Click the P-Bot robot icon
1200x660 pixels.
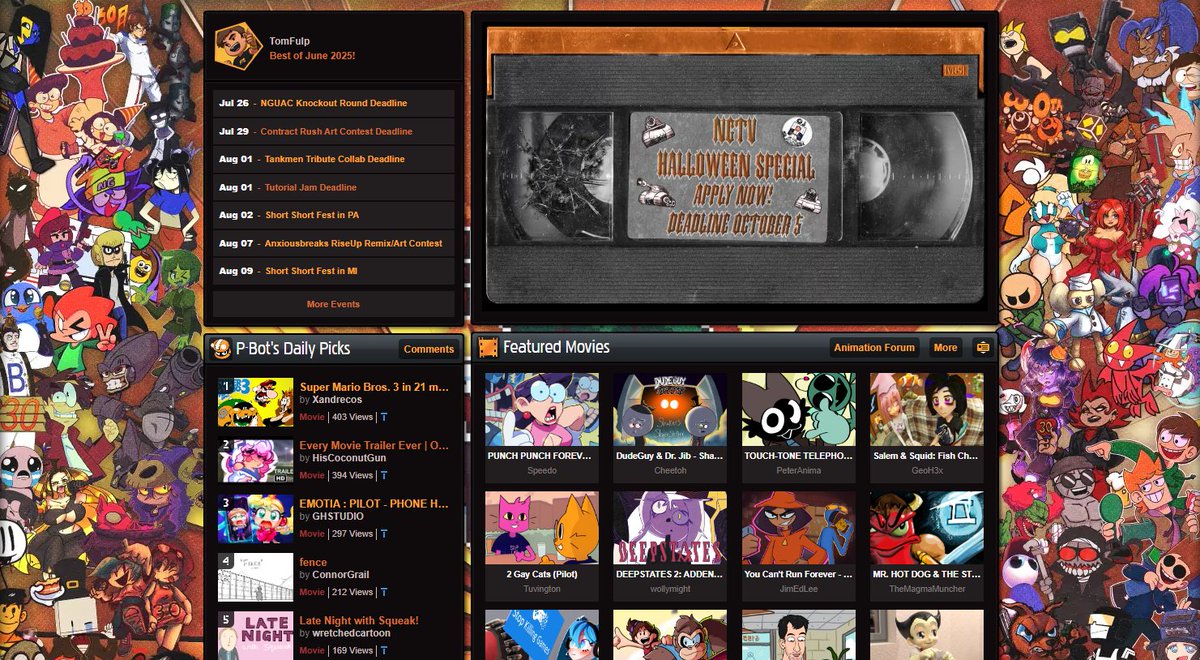pyautogui.click(x=221, y=348)
